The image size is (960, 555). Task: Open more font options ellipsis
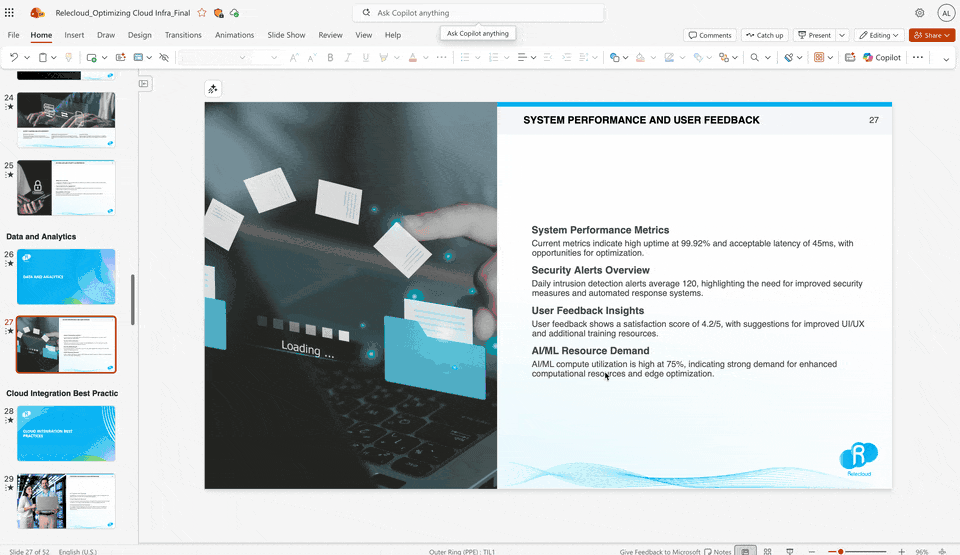(x=441, y=58)
